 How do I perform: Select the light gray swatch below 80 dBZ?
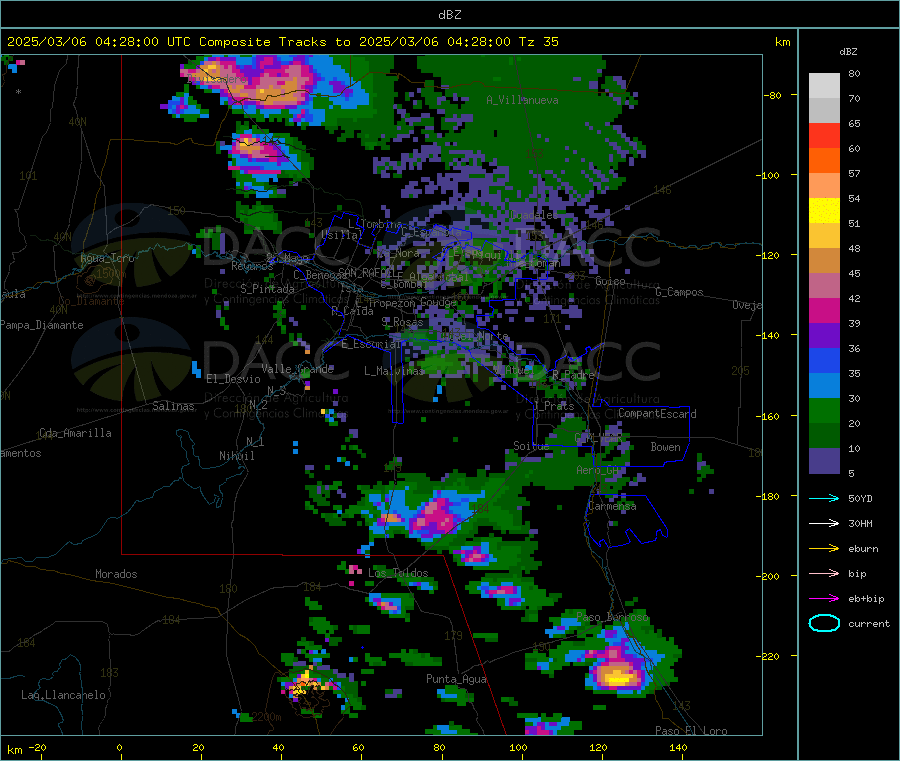(x=824, y=86)
